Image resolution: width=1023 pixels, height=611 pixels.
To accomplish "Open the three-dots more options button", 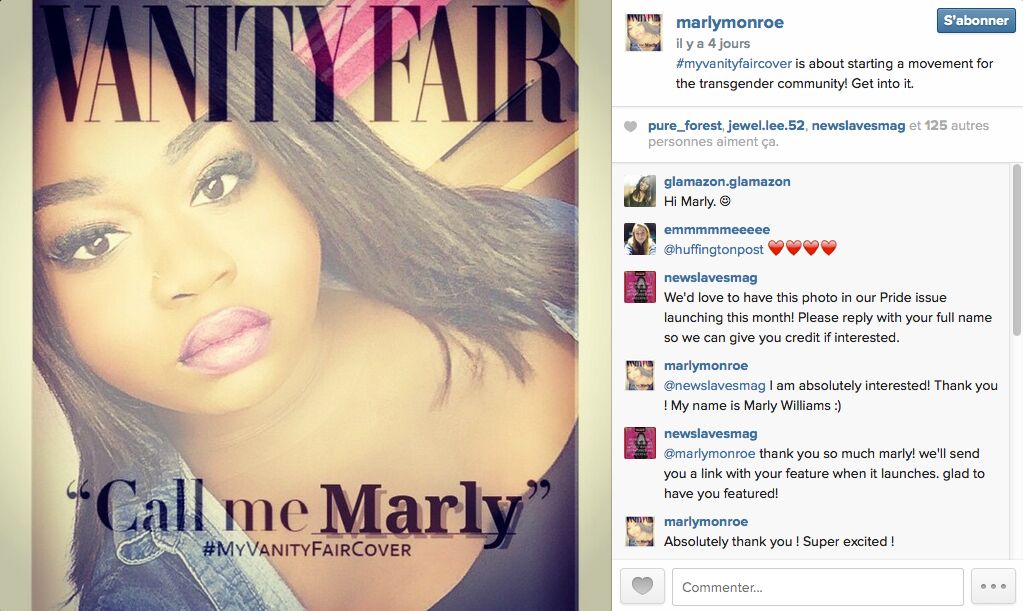I will [x=993, y=586].
